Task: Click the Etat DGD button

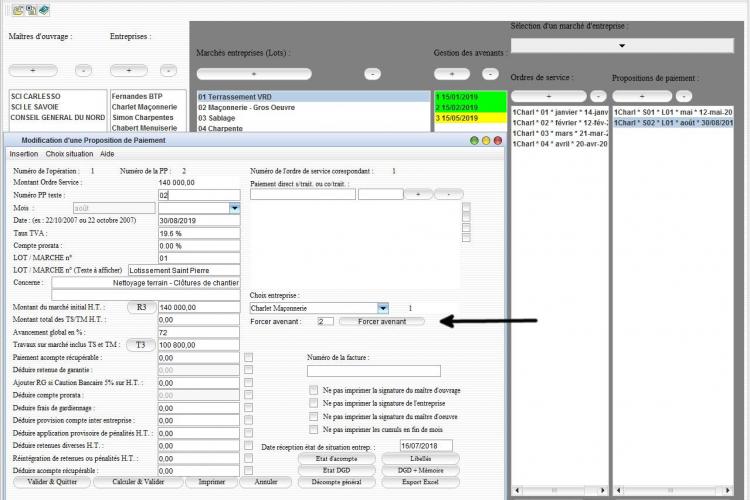Action: tap(337, 470)
